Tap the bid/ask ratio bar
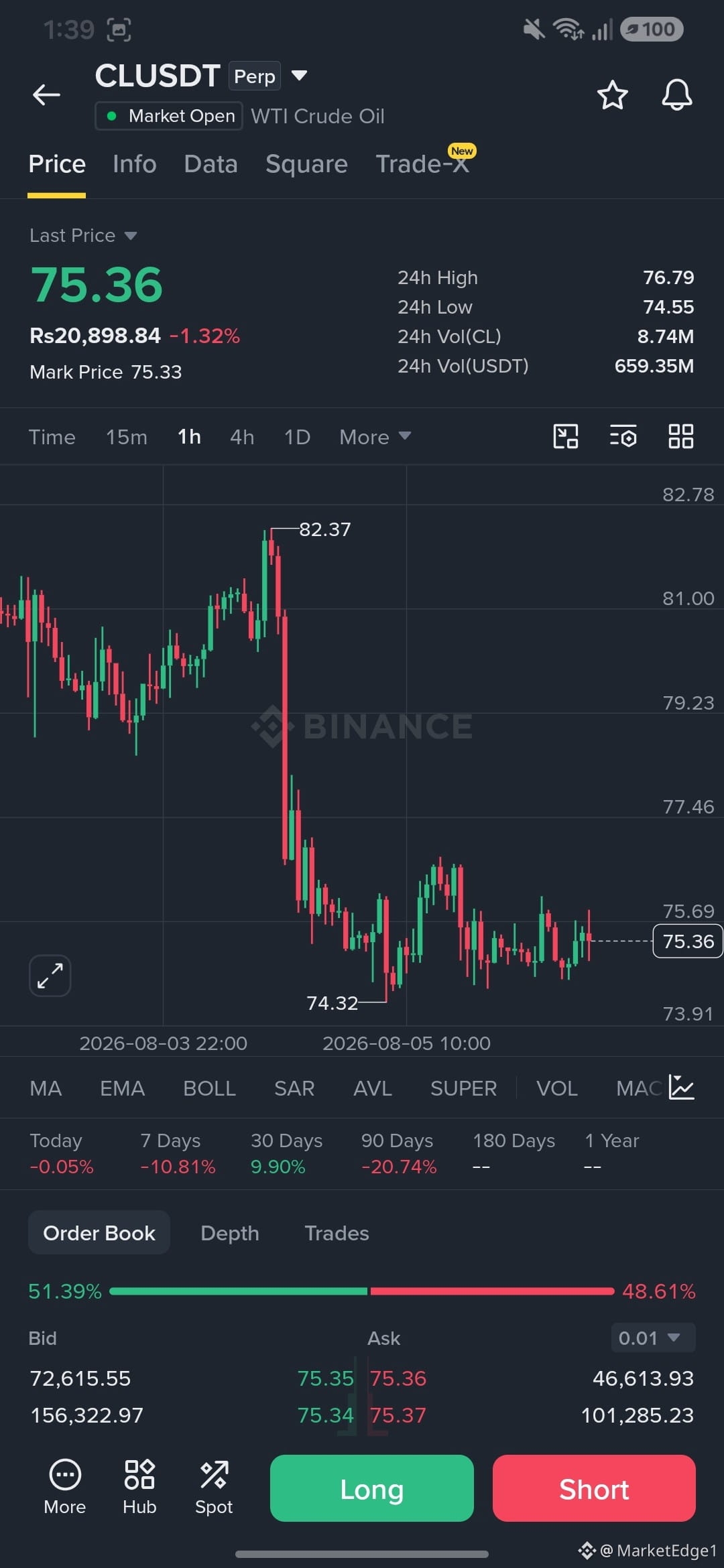The image size is (724, 1568). 362,1291
